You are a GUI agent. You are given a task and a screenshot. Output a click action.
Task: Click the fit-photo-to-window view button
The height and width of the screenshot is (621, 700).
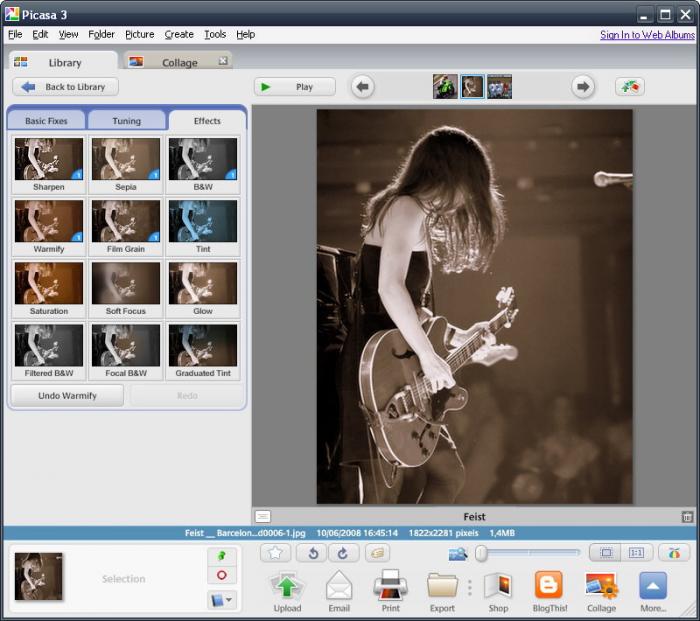pos(606,553)
